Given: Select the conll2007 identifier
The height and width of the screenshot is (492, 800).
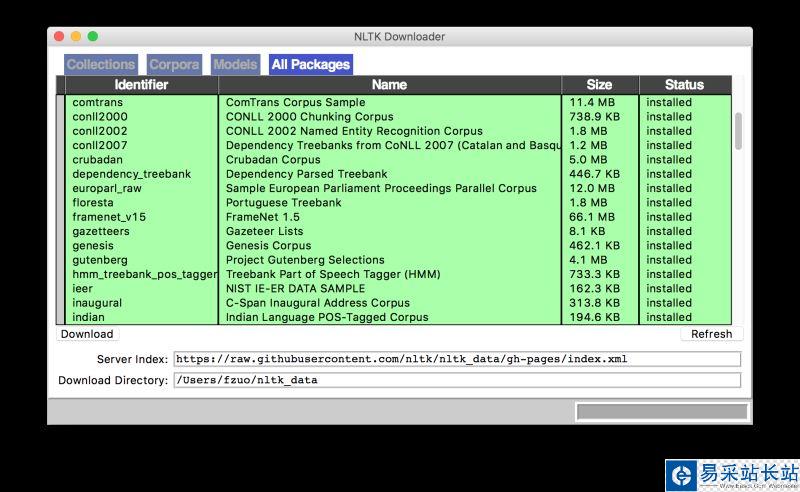Looking at the screenshot, I should click(100, 145).
